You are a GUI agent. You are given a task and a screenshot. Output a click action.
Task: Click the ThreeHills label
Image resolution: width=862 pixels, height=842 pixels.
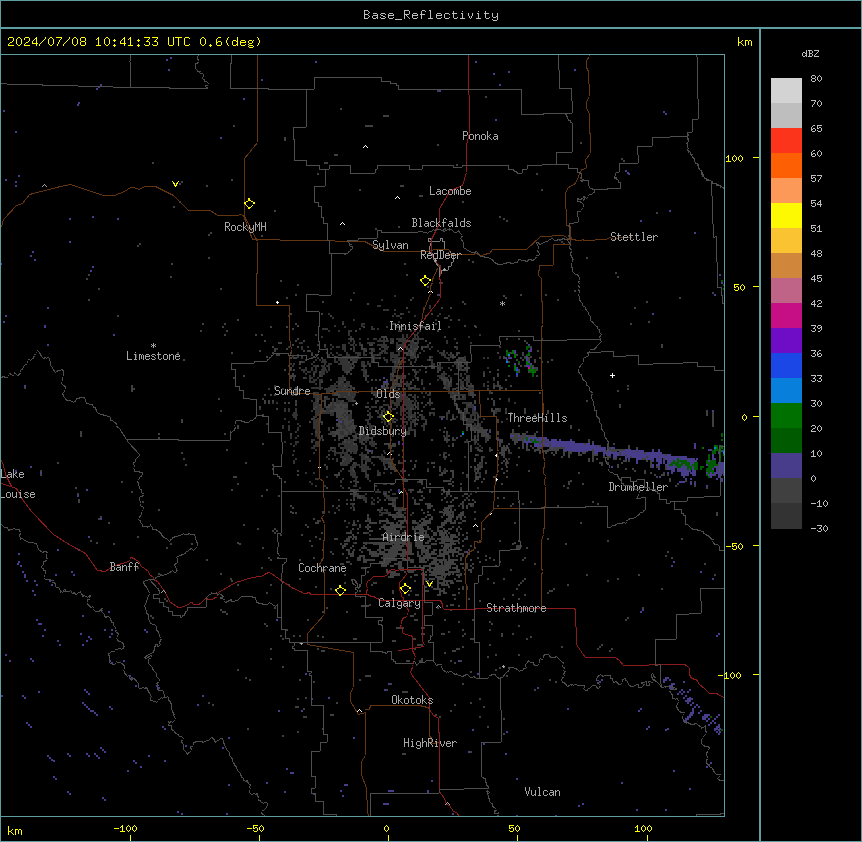click(537, 418)
